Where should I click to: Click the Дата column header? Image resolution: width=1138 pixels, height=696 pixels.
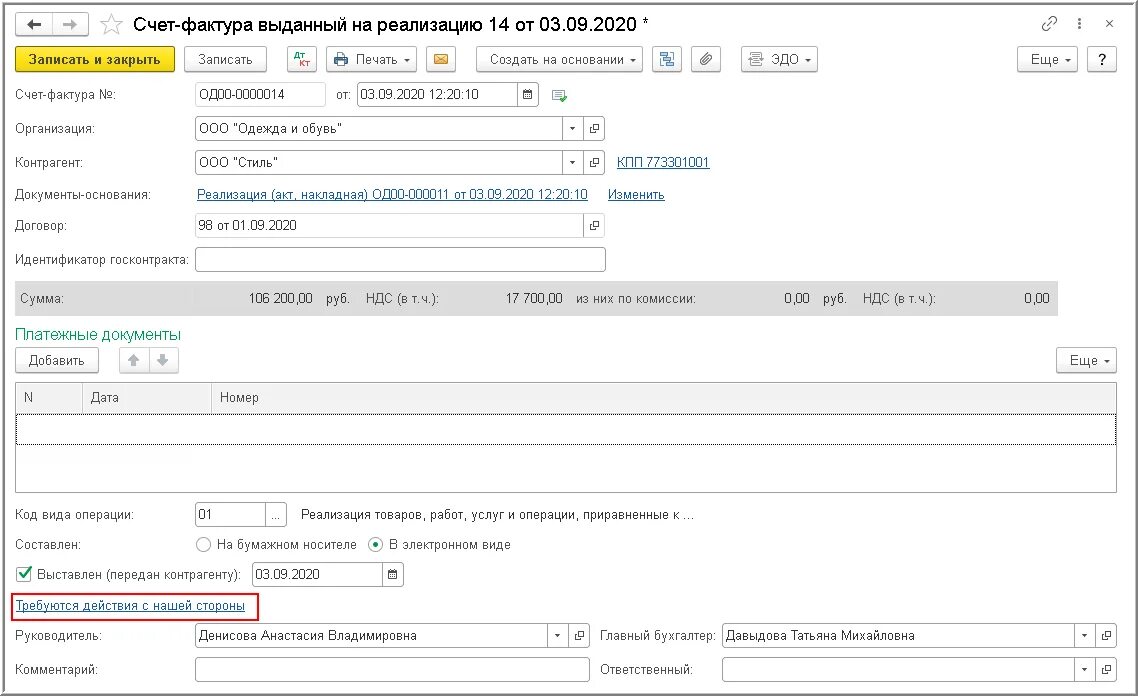point(147,398)
